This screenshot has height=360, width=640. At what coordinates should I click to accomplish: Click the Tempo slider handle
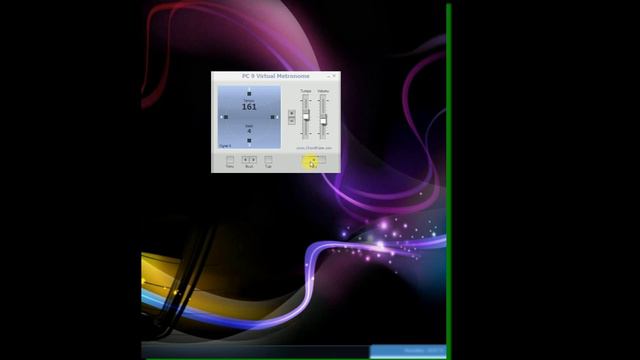click(306, 116)
